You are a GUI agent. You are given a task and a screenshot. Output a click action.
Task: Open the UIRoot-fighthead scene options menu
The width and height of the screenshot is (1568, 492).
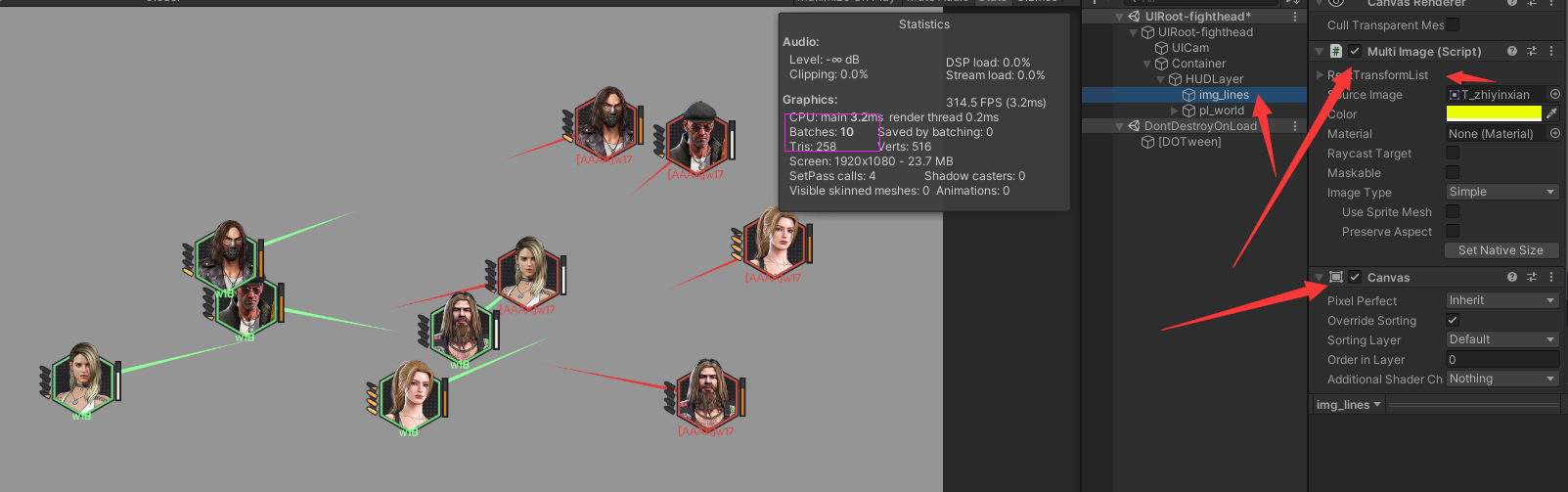pyautogui.click(x=1295, y=17)
